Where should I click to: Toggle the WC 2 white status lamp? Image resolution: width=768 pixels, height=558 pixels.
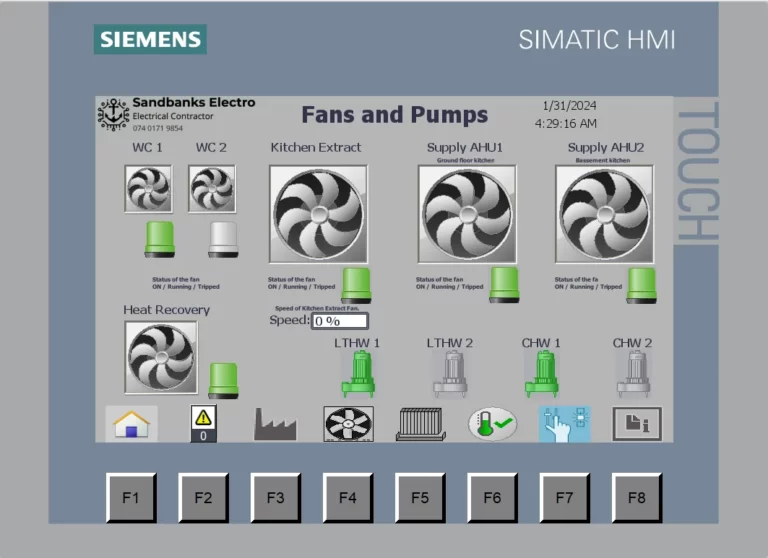[x=223, y=239]
